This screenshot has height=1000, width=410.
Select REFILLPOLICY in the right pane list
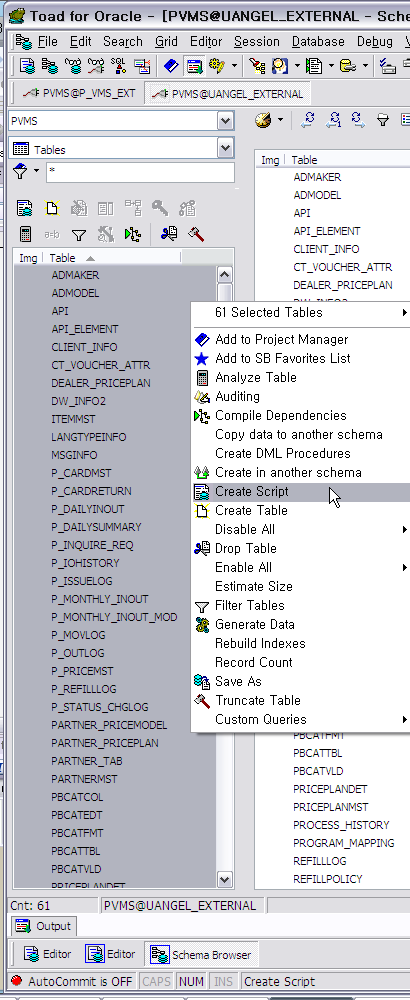click(x=328, y=879)
